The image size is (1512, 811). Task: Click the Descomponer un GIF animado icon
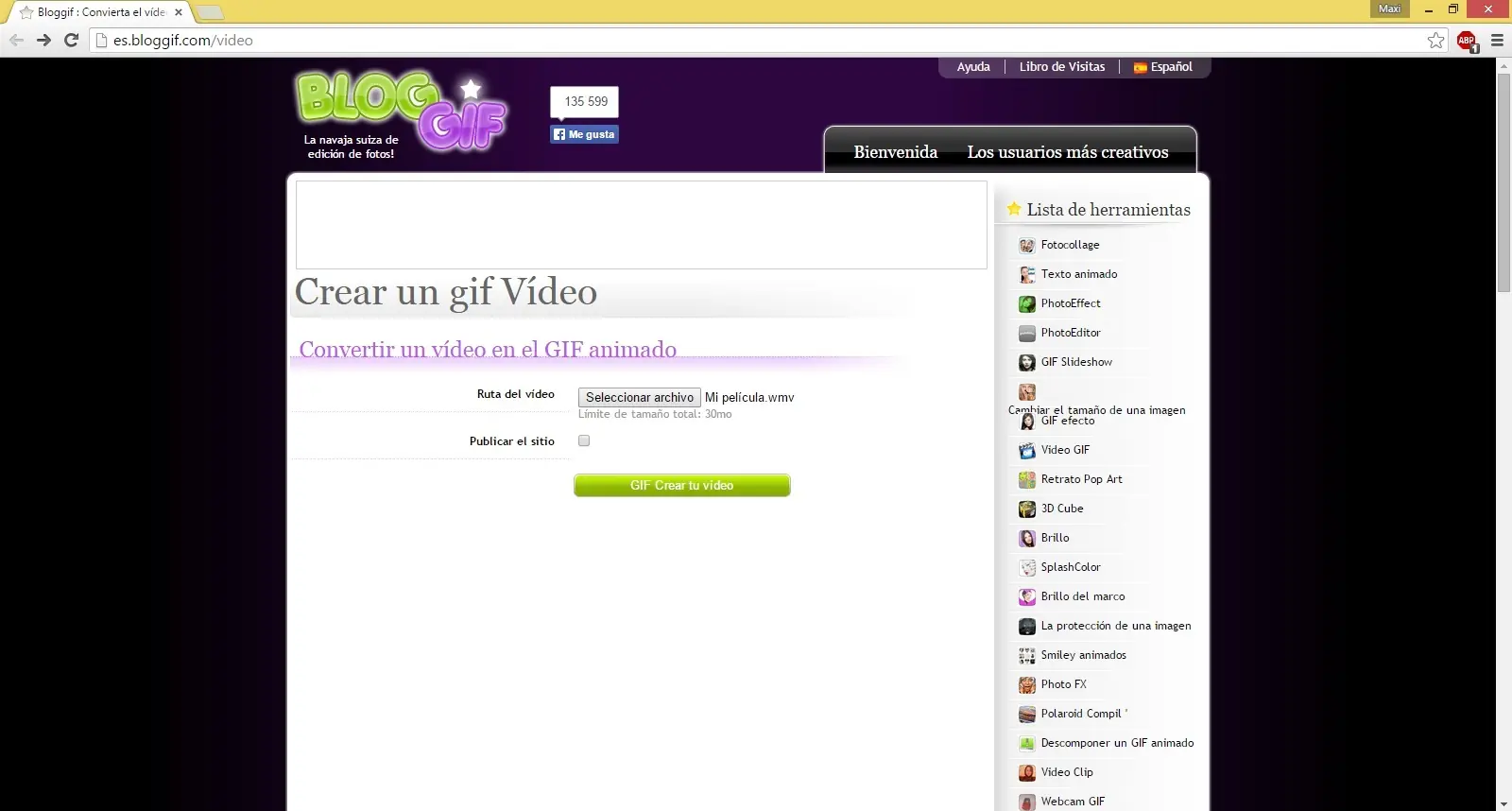(1026, 744)
